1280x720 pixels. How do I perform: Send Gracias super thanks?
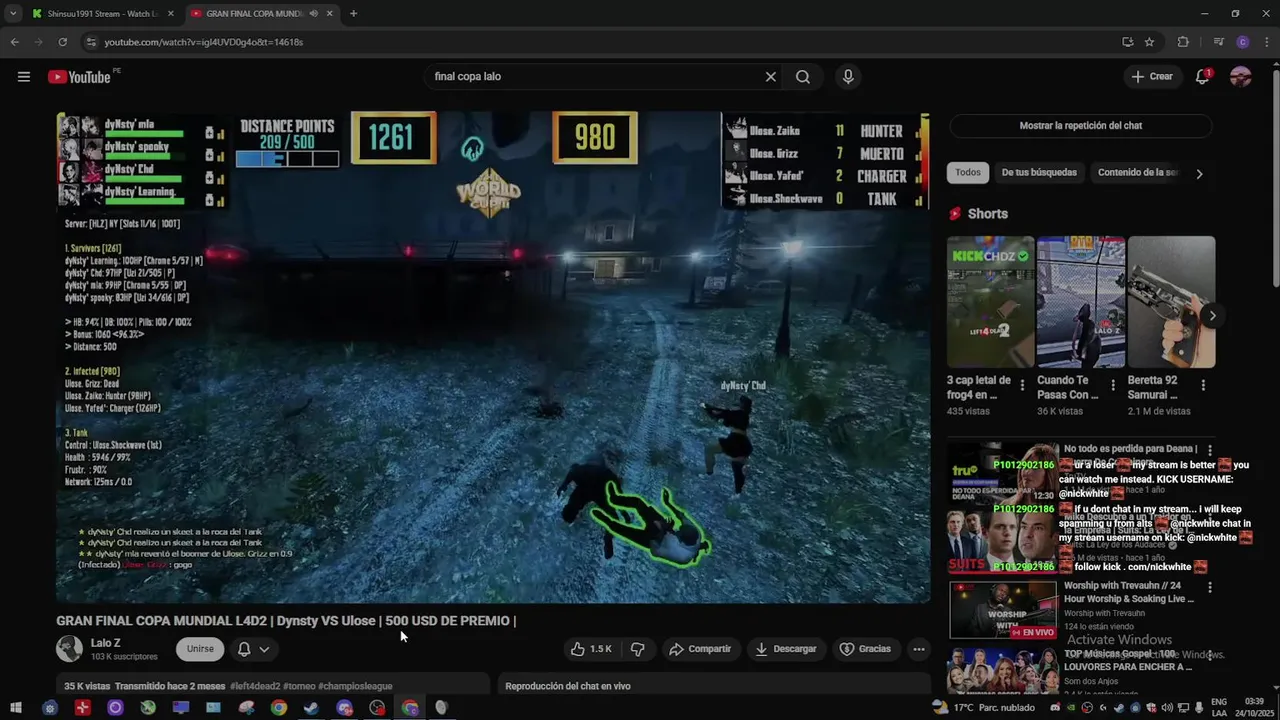(x=865, y=649)
